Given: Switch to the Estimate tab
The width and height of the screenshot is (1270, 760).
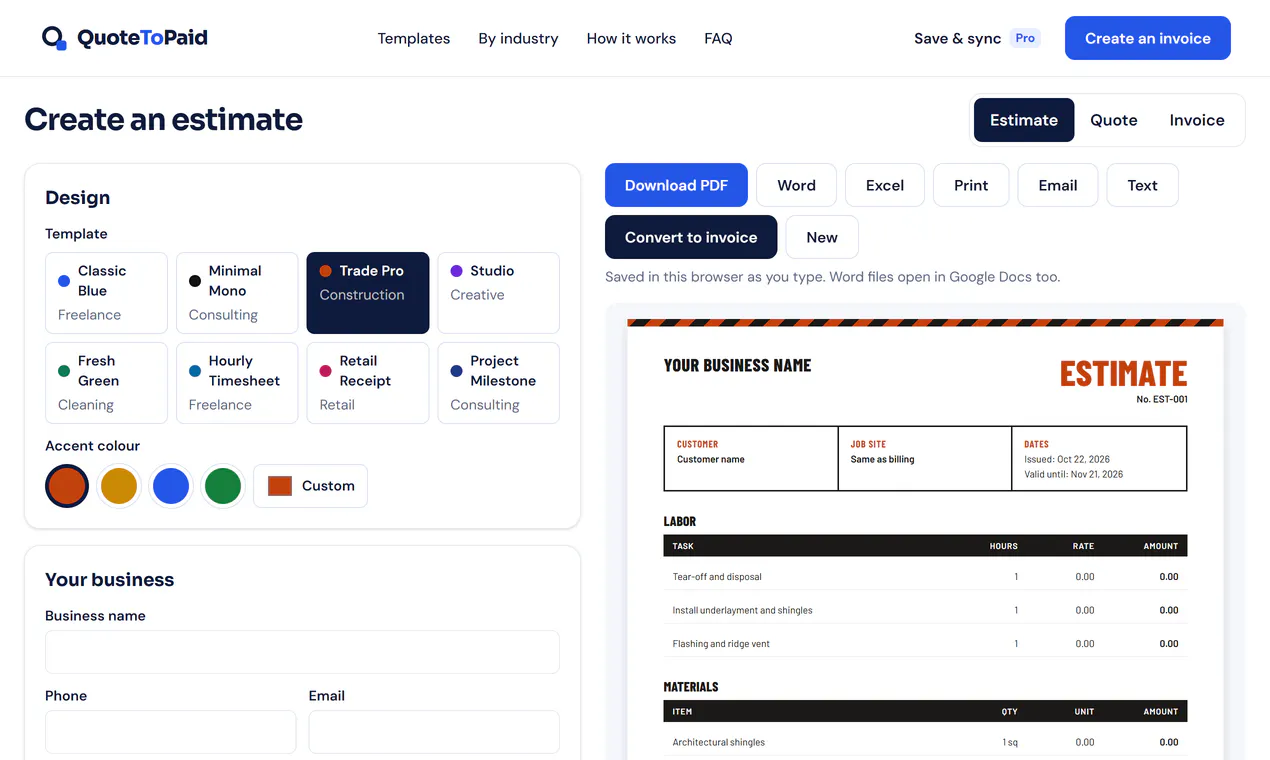Looking at the screenshot, I should point(1024,120).
